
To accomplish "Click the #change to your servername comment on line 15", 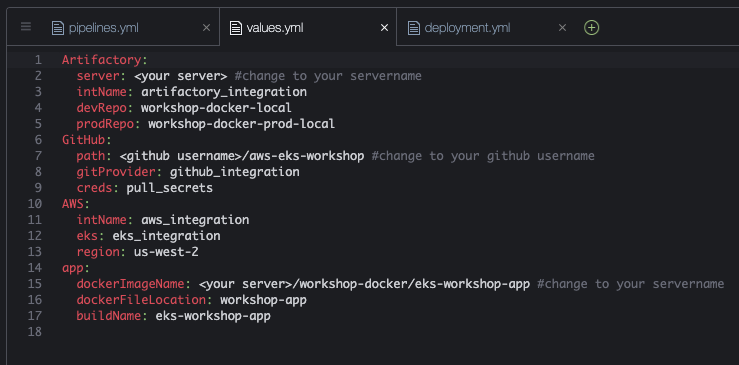I will coord(631,284).
